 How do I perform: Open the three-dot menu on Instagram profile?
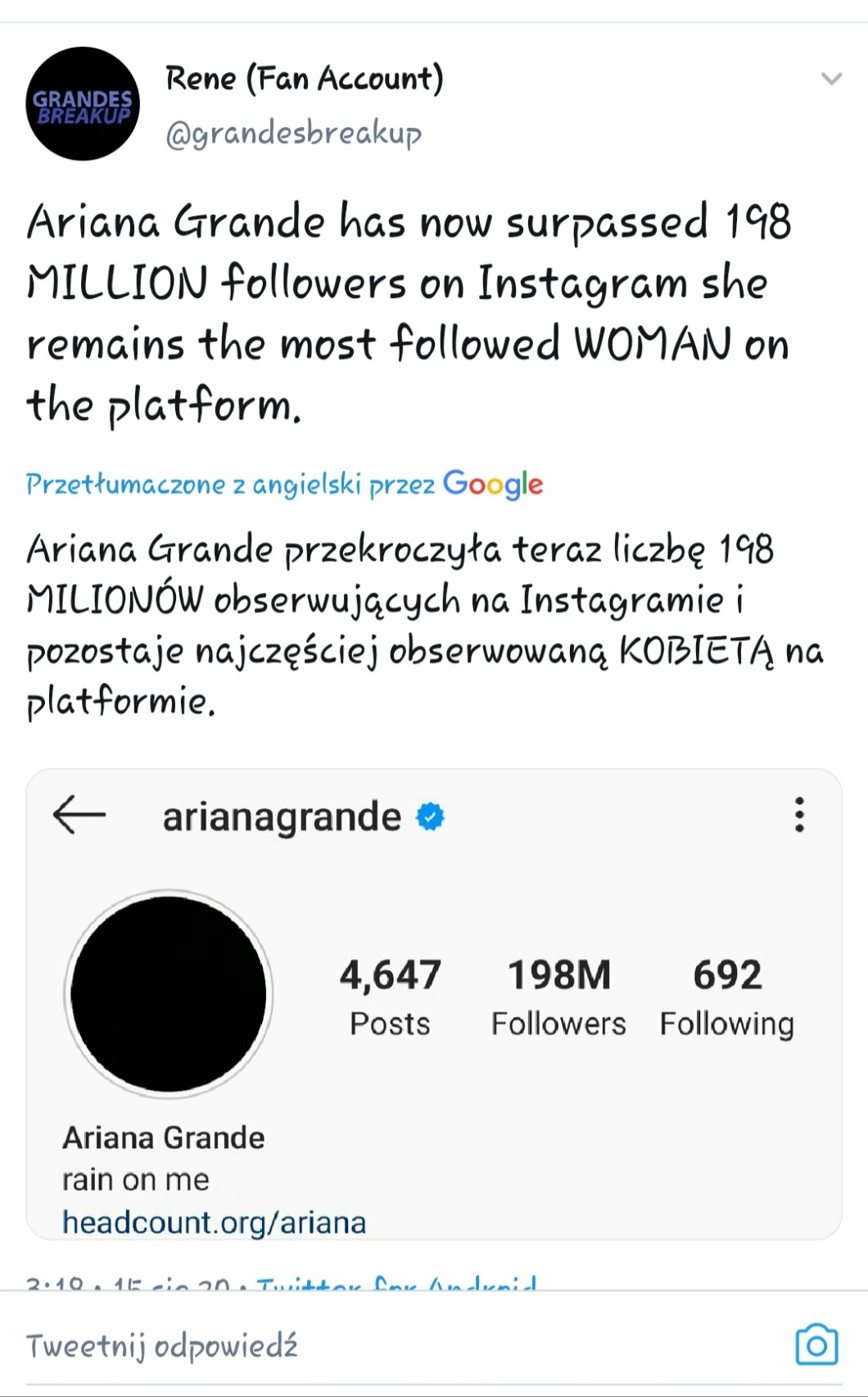pyautogui.click(x=799, y=815)
